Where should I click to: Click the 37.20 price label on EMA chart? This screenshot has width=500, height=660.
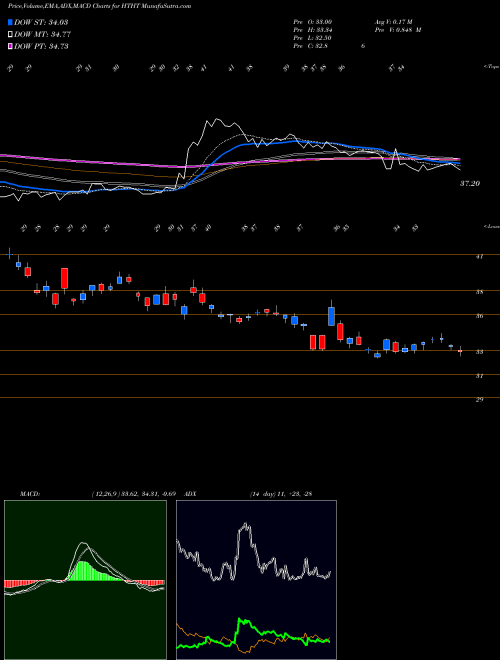pos(470,184)
